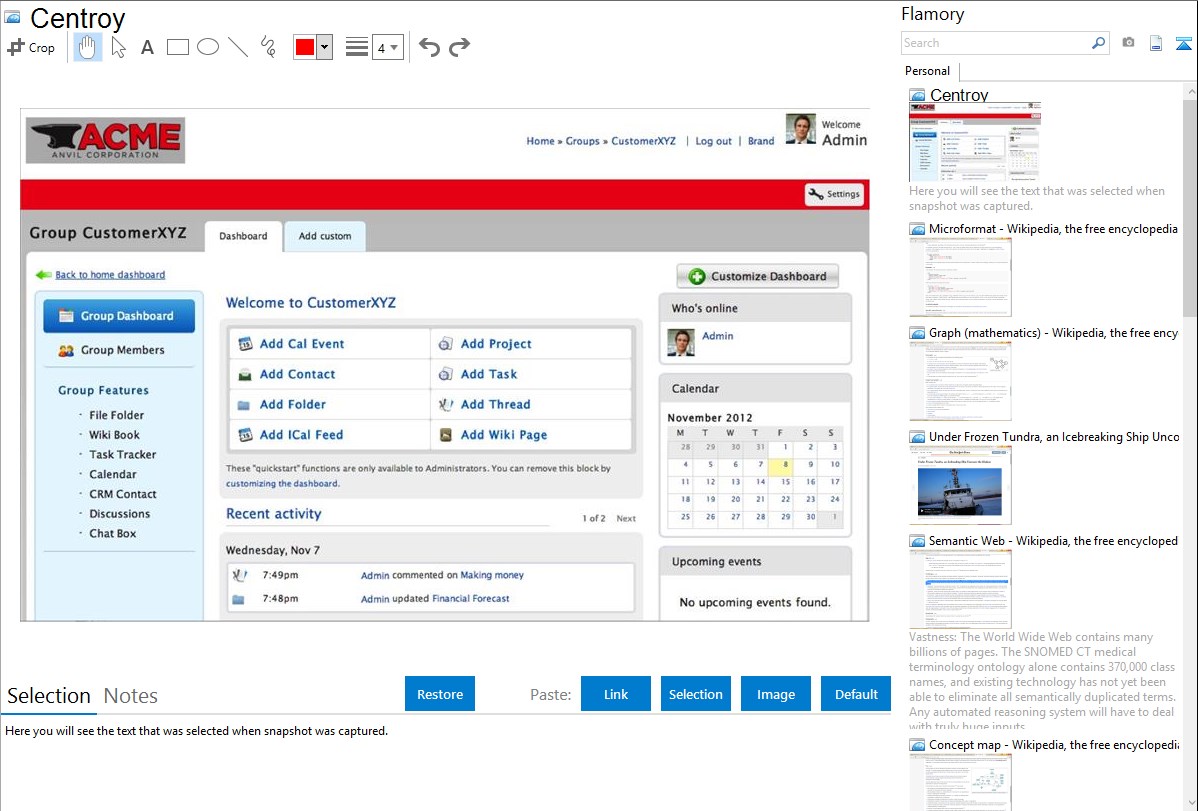The width and height of the screenshot is (1198, 811).
Task: Click in the Flamory search field
Action: pos(995,43)
